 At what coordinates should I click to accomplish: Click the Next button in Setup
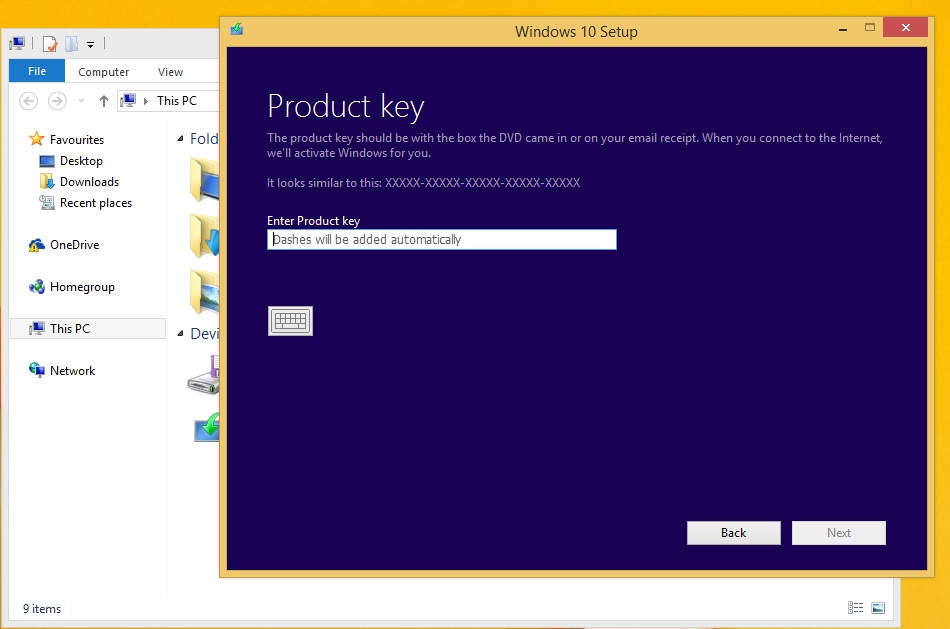(839, 533)
